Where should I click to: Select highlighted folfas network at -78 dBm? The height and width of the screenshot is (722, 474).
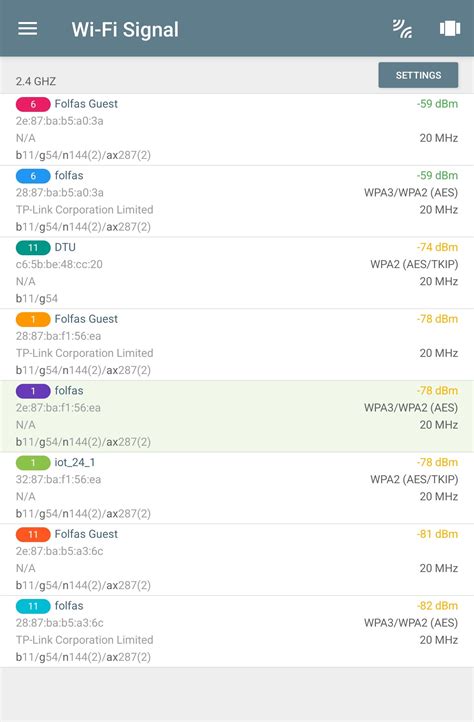(x=237, y=416)
